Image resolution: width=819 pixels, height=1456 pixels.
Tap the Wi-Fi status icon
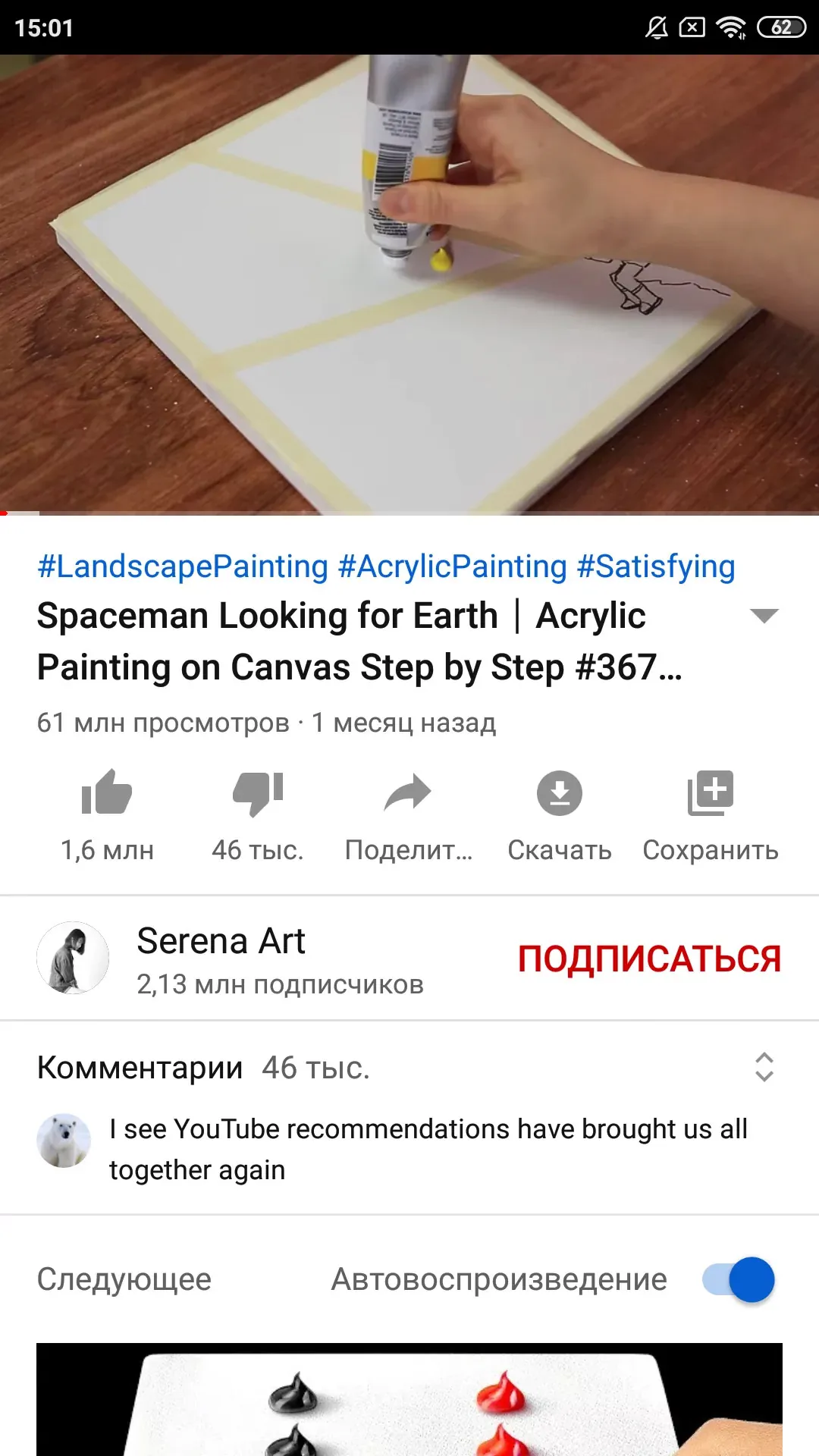pos(731,28)
